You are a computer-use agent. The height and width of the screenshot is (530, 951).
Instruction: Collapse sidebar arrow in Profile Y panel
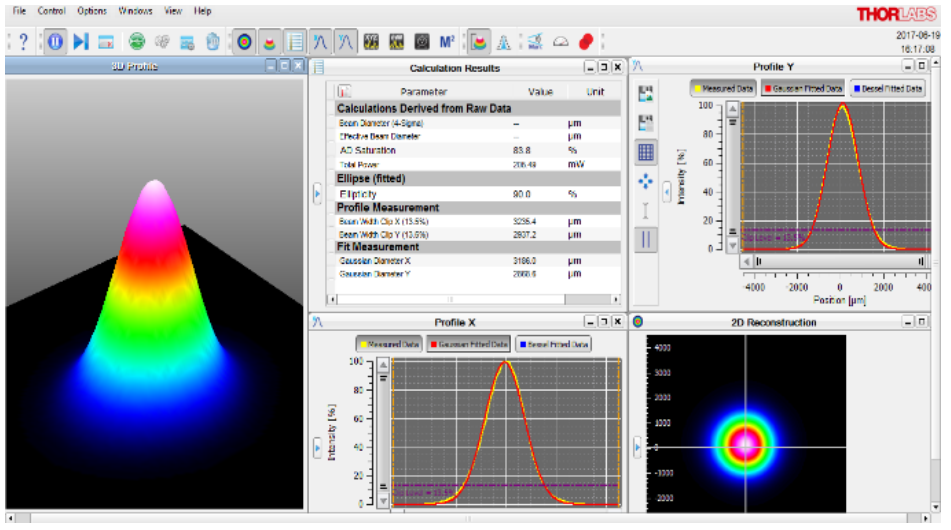click(667, 192)
